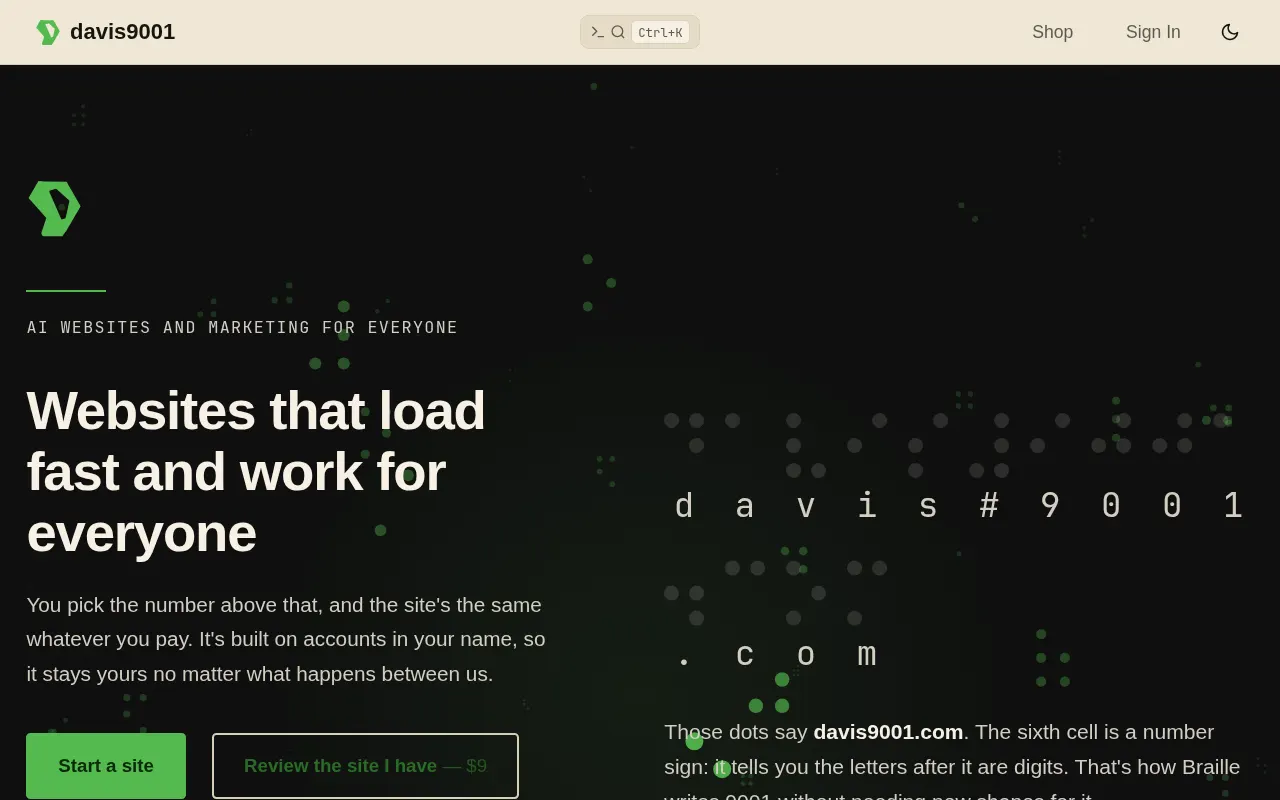Click the bold davis9001.com text in the Braille explanation

(888, 732)
